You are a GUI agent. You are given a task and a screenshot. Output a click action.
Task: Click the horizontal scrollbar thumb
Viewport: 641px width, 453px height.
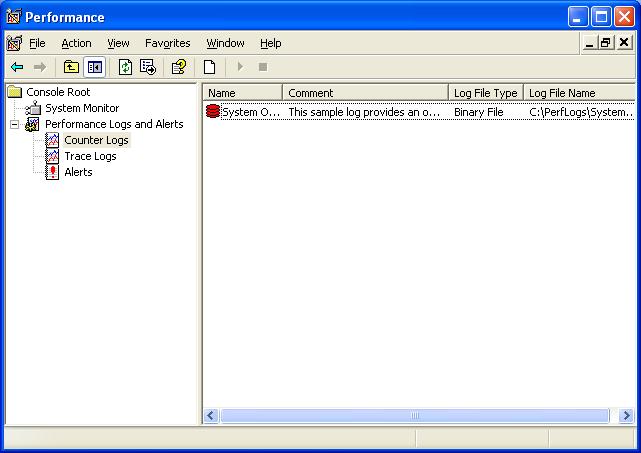(414, 415)
